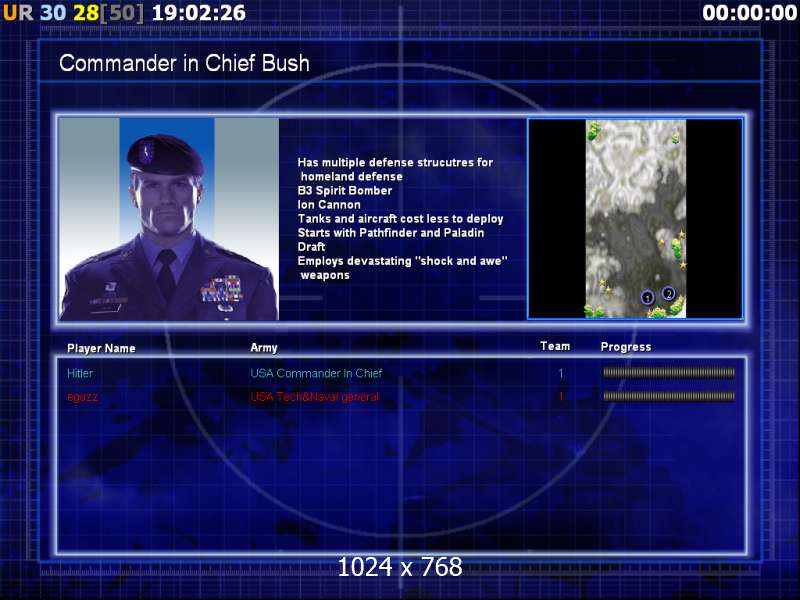Image resolution: width=800 pixels, height=600 pixels.
Task: Click team number for egozz row
Action: 561,396
